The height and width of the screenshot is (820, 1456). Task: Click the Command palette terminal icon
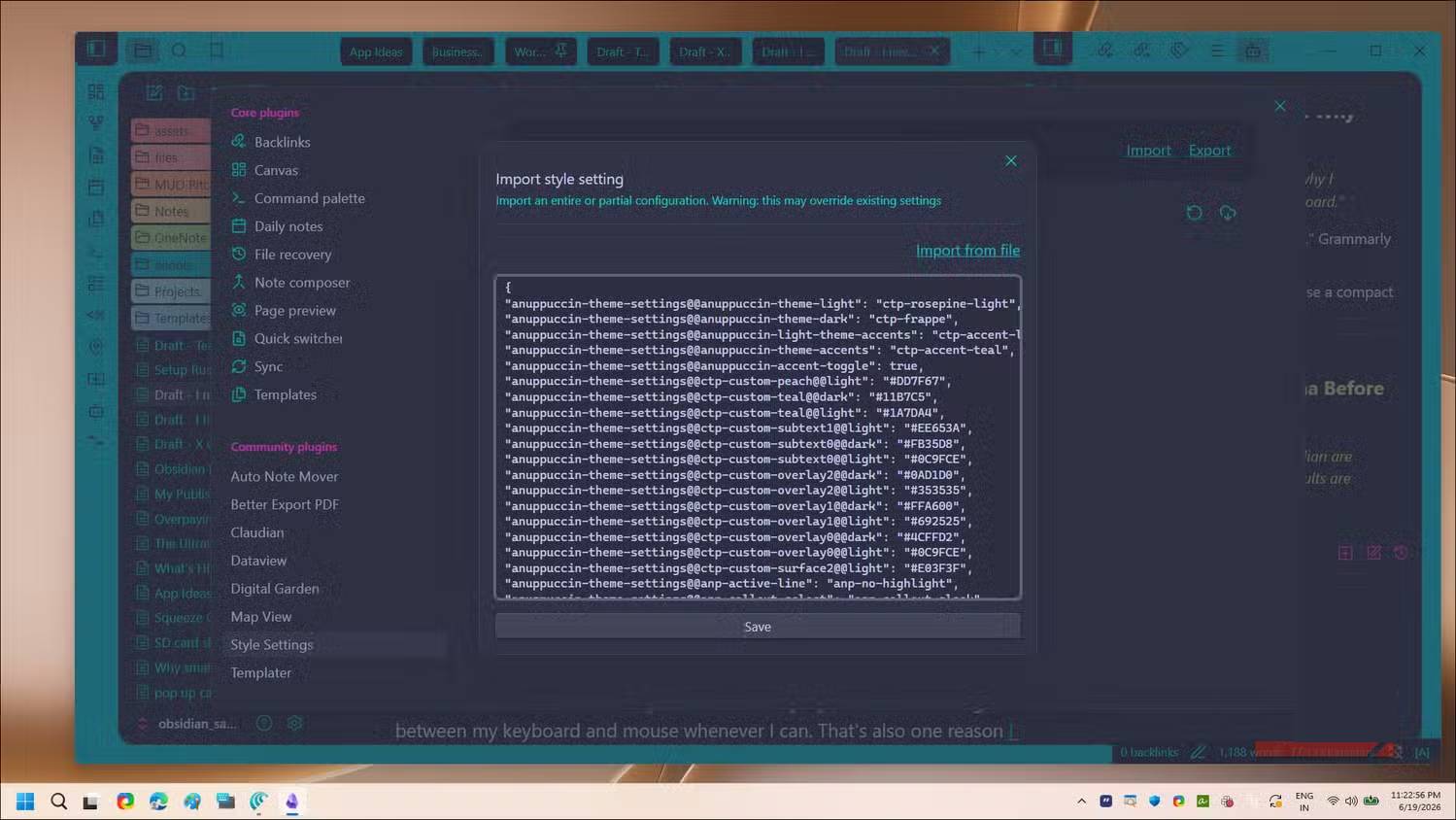238,198
